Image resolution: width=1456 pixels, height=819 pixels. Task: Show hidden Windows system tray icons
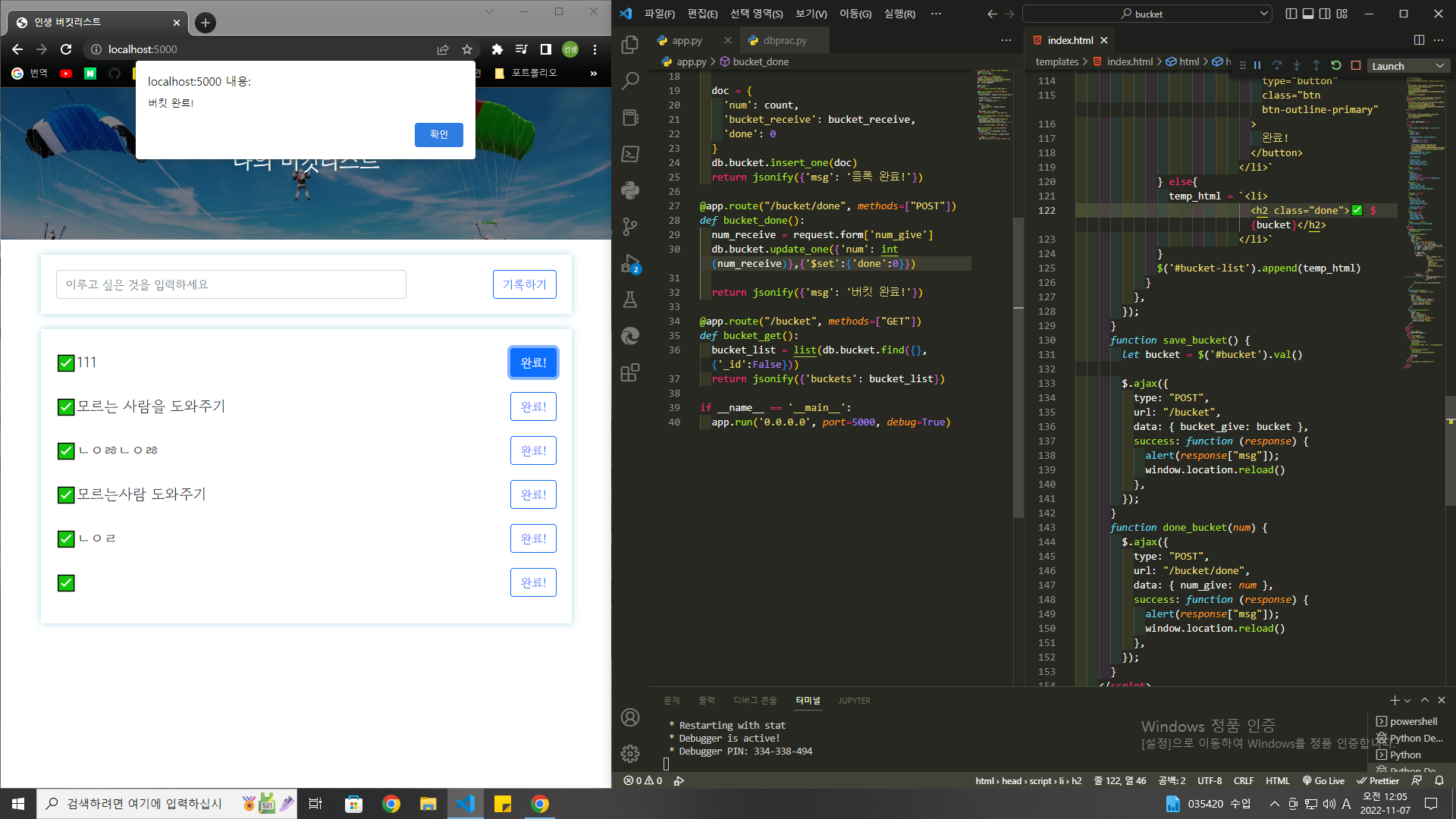[x=1275, y=804]
